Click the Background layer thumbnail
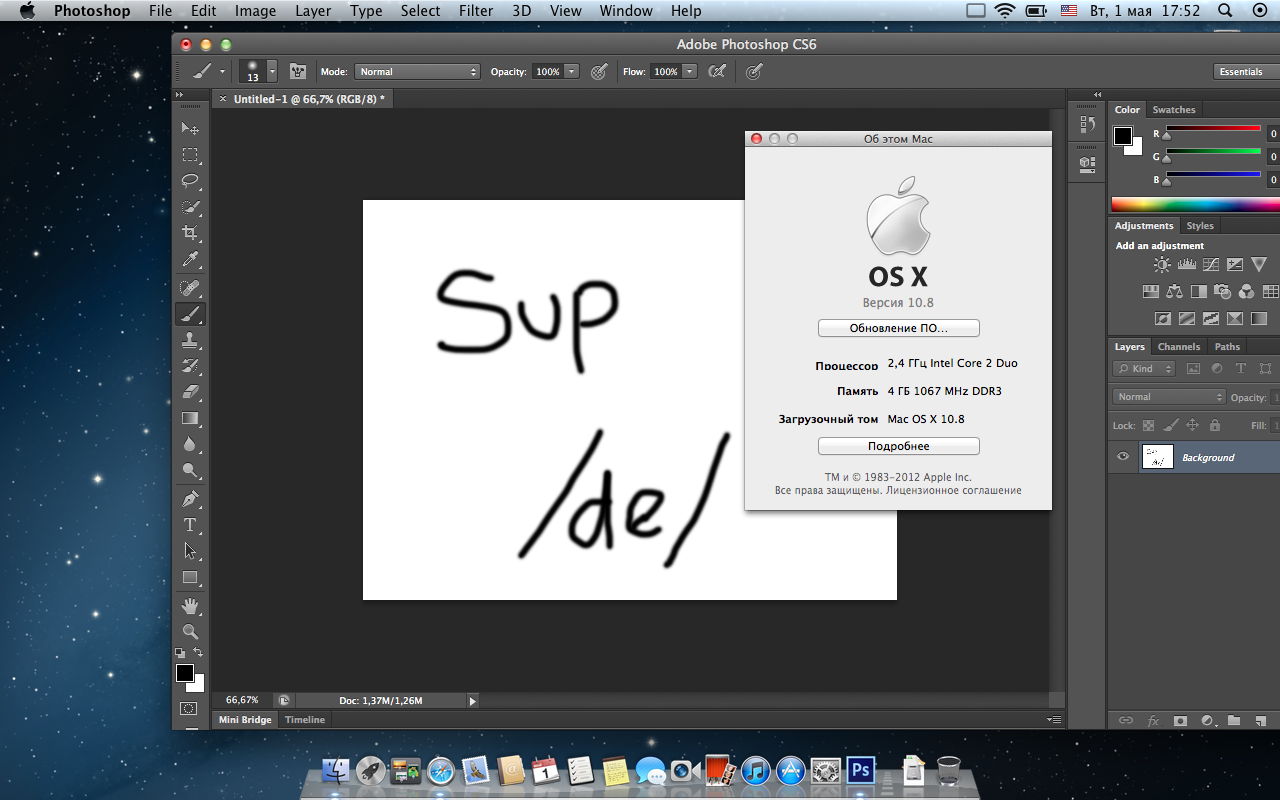 1157,457
